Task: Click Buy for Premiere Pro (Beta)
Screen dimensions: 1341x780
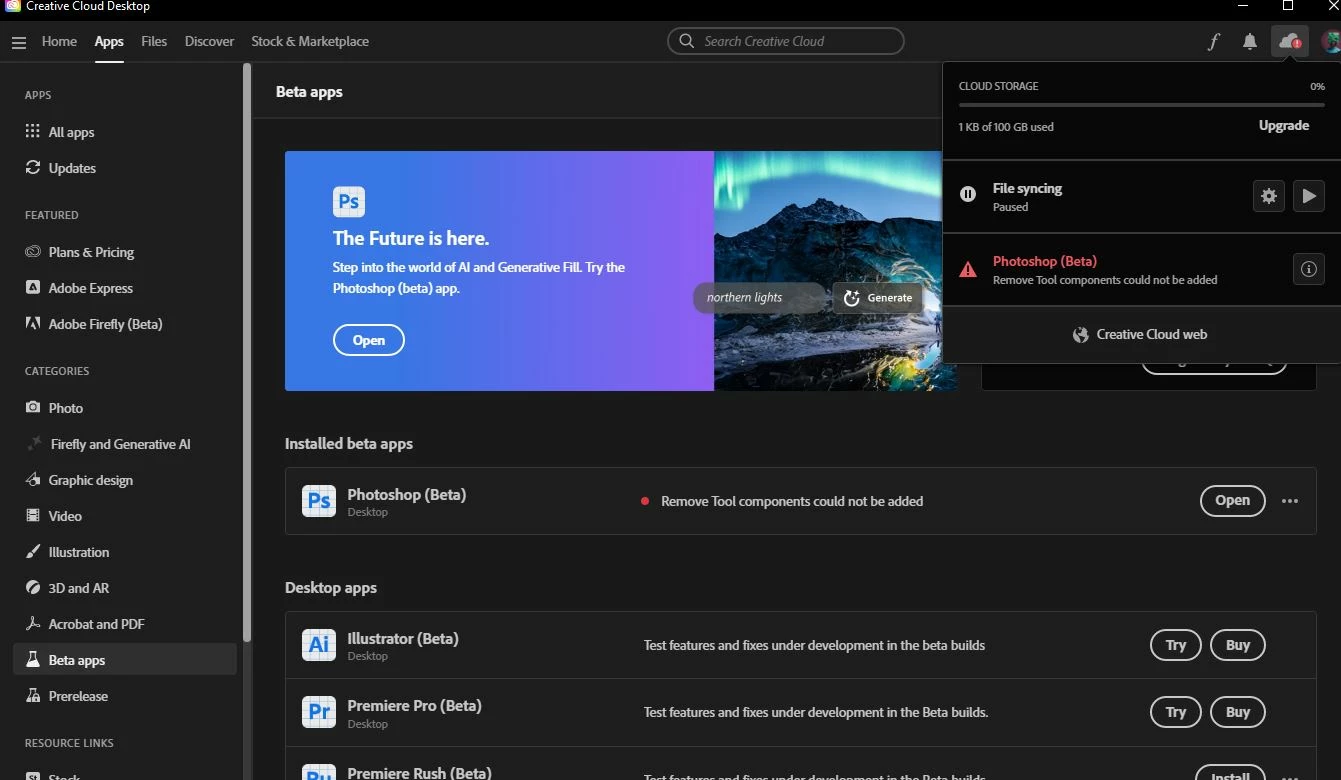Action: click(1238, 712)
